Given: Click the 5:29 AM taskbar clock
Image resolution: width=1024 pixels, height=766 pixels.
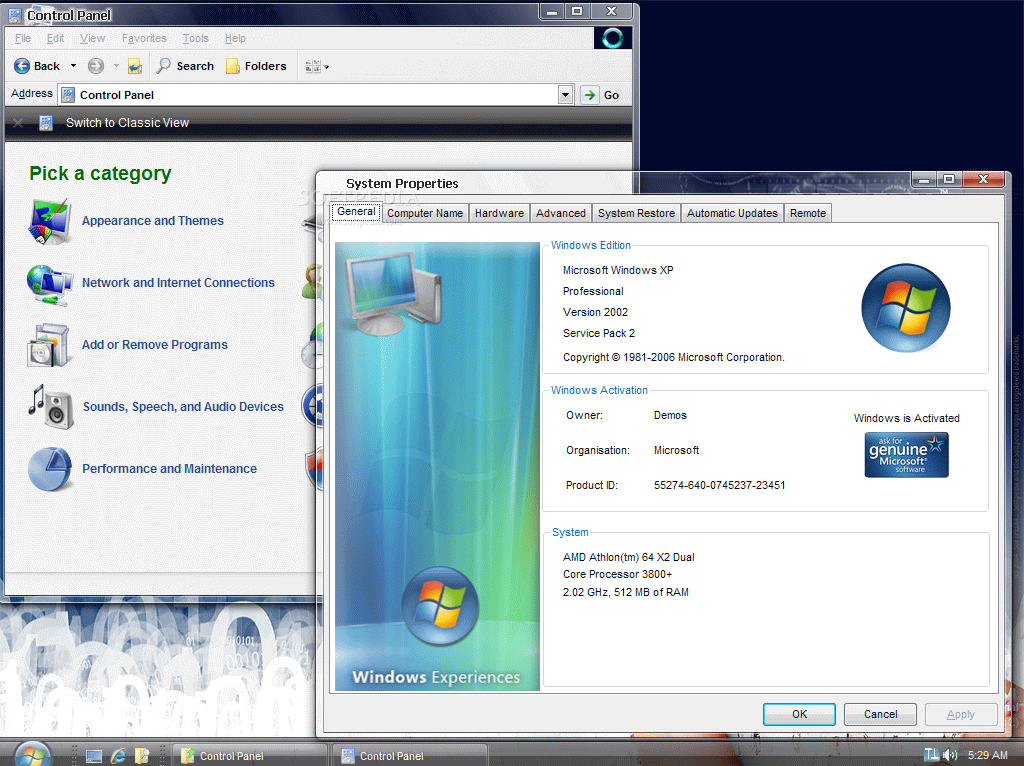Looking at the screenshot, I should (987, 755).
